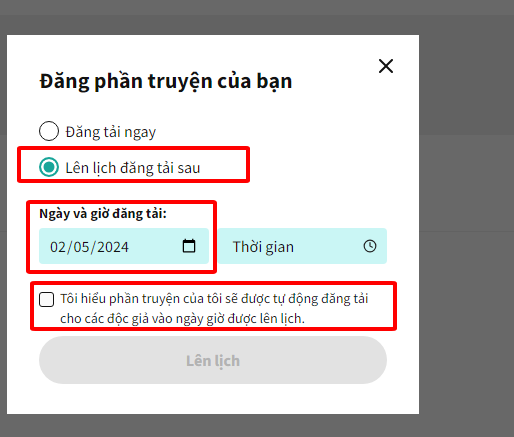
Task: Open the Thời gian time field
Action: pyautogui.click(x=302, y=246)
